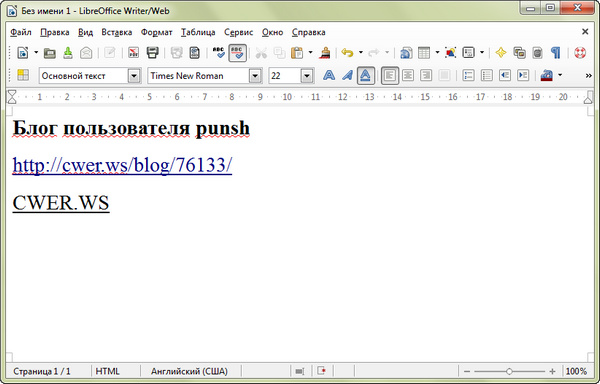Click the underlined CWER.WS text
Image resolution: width=600 pixels, height=384 pixels.
[x=61, y=202]
